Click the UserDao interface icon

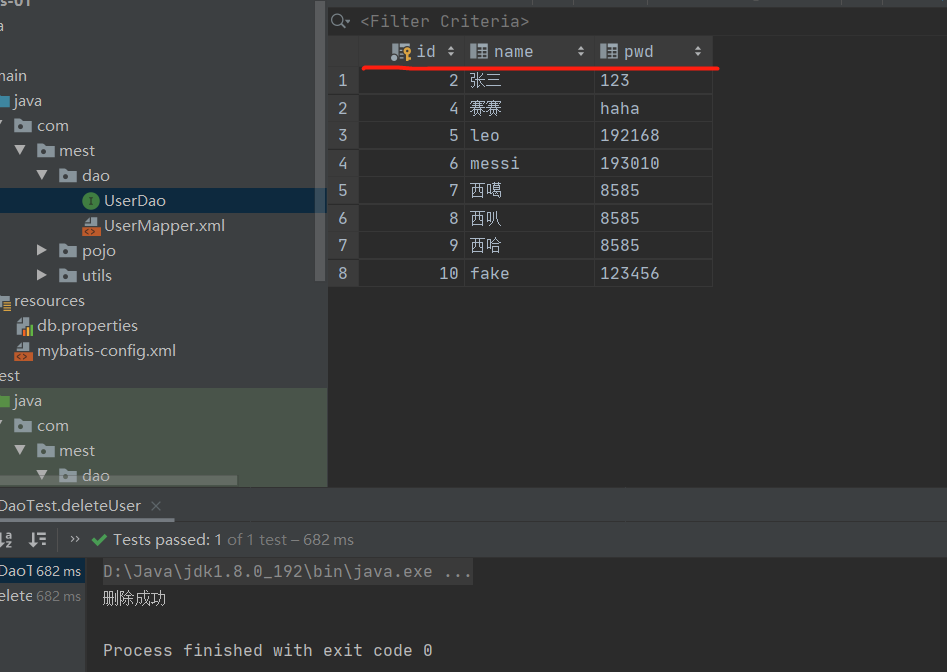91,201
